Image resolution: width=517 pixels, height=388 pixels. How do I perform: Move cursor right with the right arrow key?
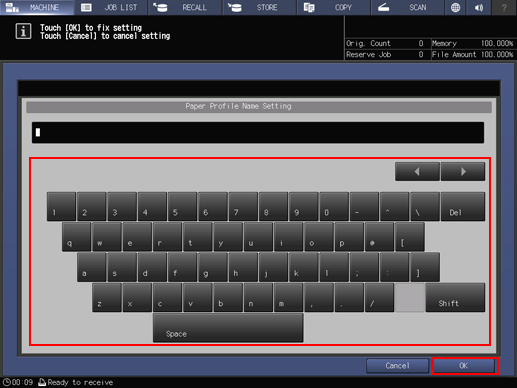463,172
